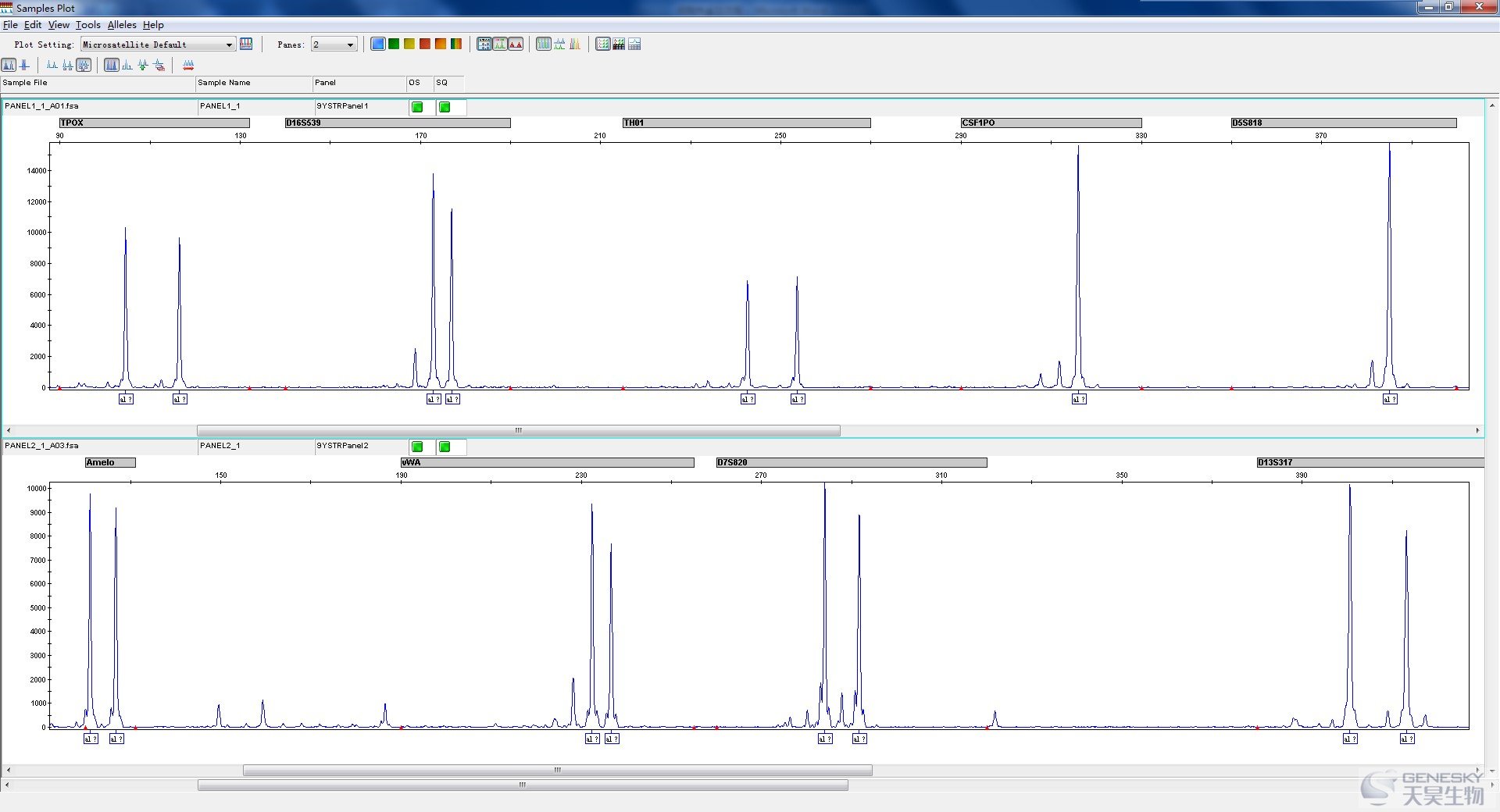Select the Horizontal Labels peak icon
Screen dimensions: 1500x812
click(x=68, y=65)
